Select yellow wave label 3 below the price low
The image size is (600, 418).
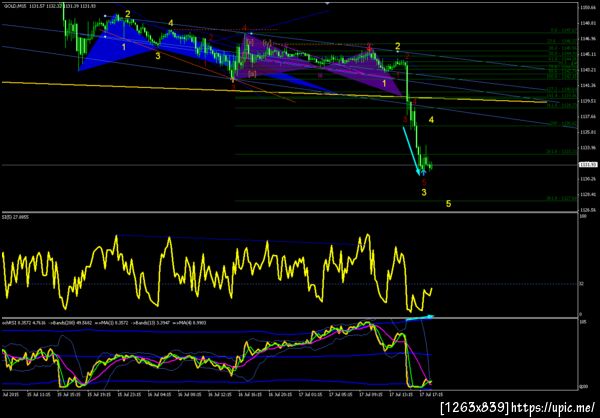pos(424,192)
